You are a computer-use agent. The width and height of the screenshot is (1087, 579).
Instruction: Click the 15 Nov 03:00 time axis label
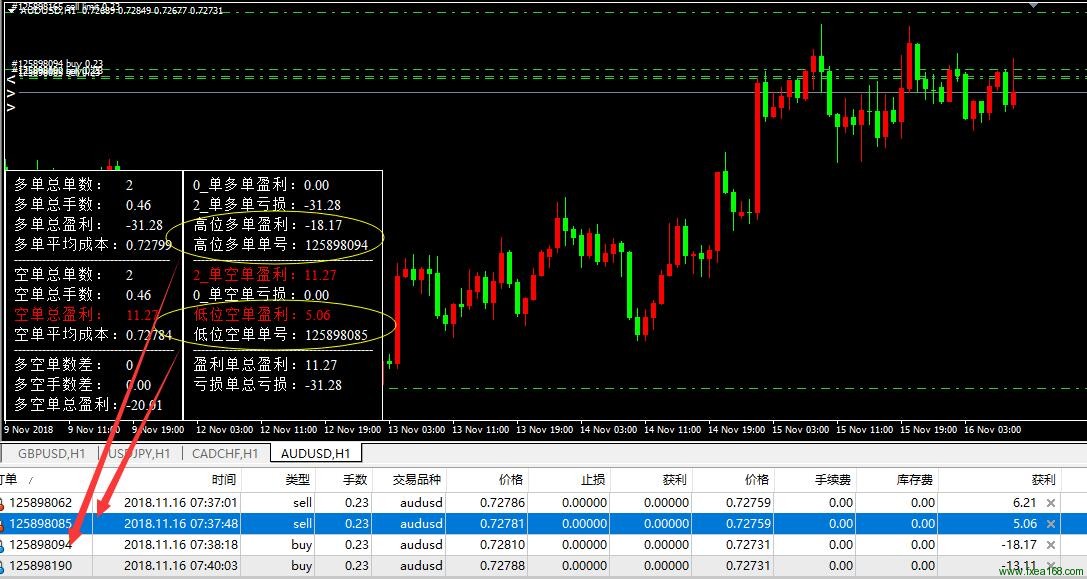(800, 430)
